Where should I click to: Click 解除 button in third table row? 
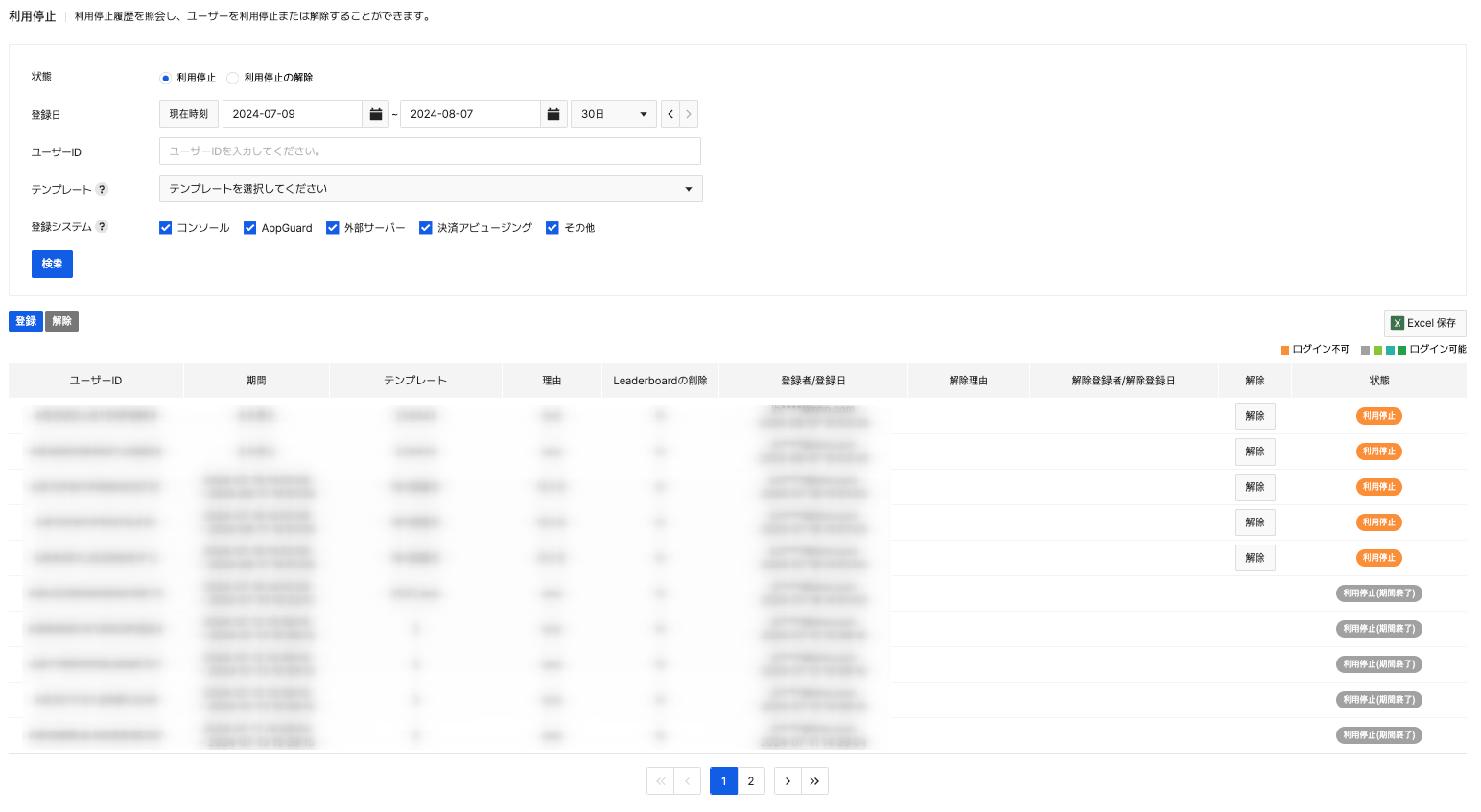tap(1255, 487)
